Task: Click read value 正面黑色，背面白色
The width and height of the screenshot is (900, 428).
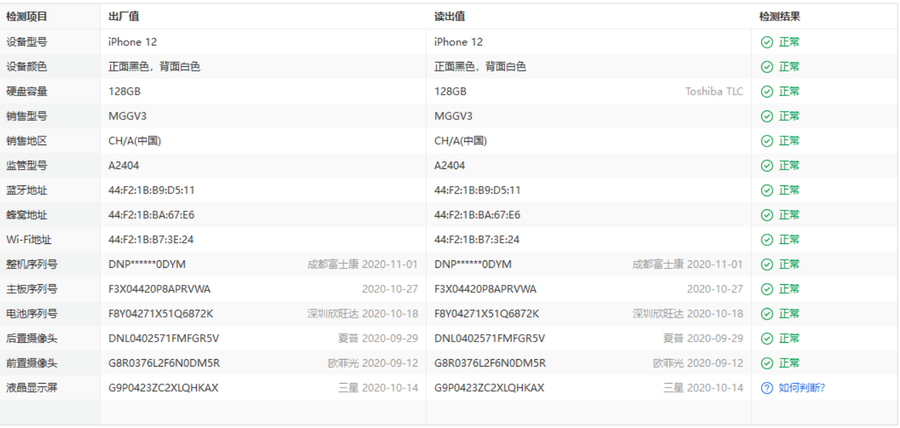Action: [480, 67]
